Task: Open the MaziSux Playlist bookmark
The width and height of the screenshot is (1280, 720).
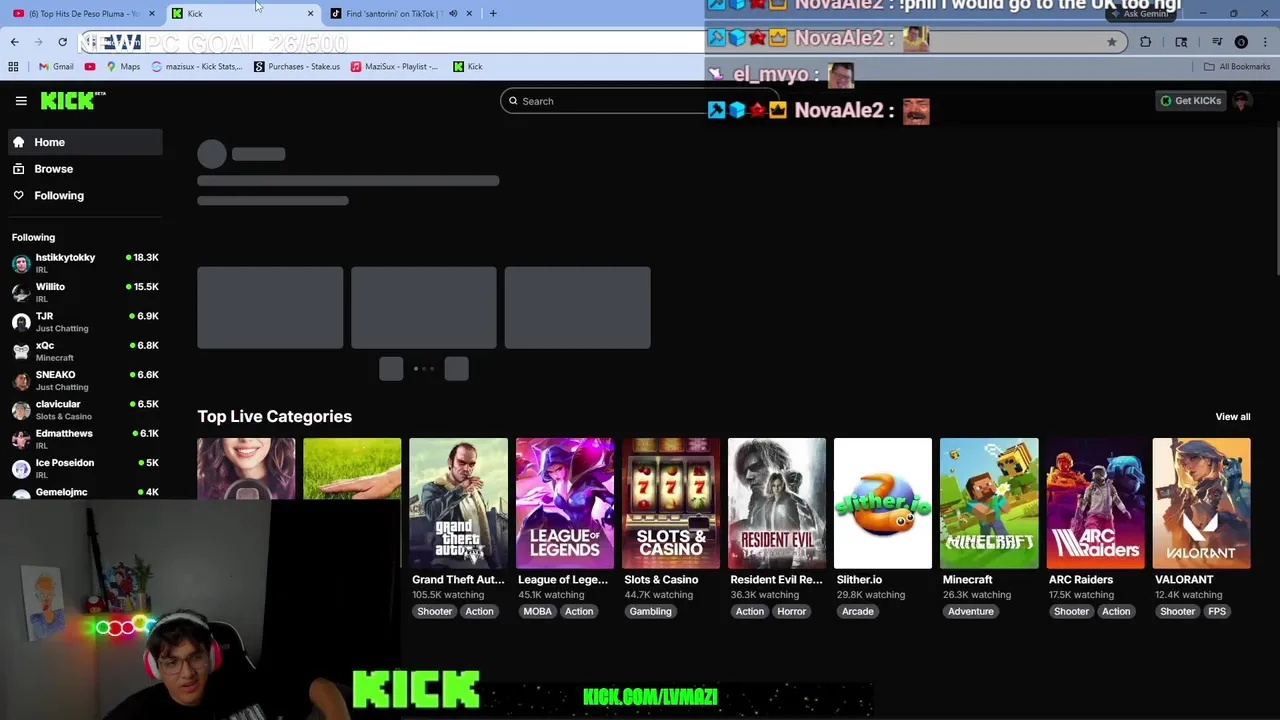Action: [x=394, y=66]
